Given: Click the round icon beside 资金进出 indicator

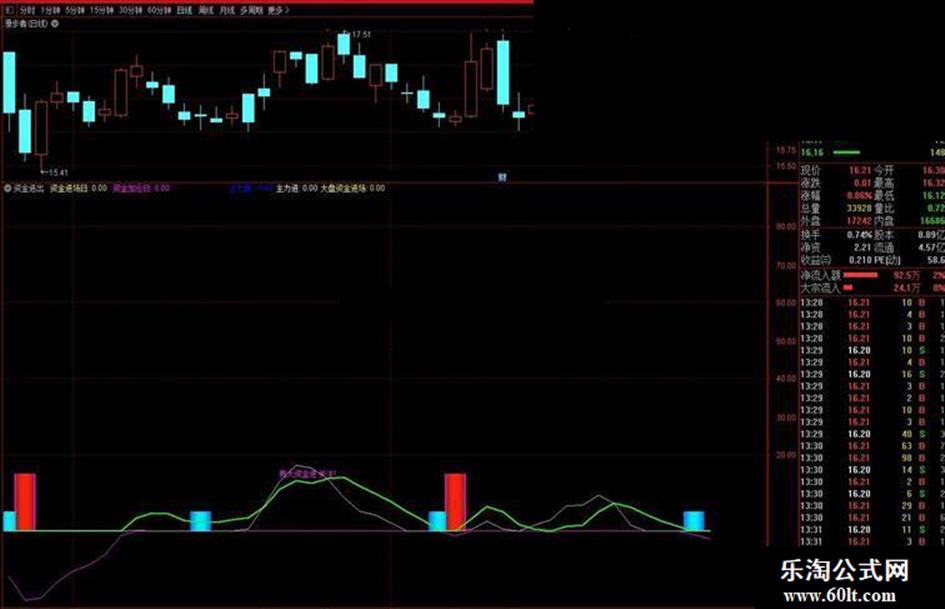Looking at the screenshot, I should tap(8, 188).
